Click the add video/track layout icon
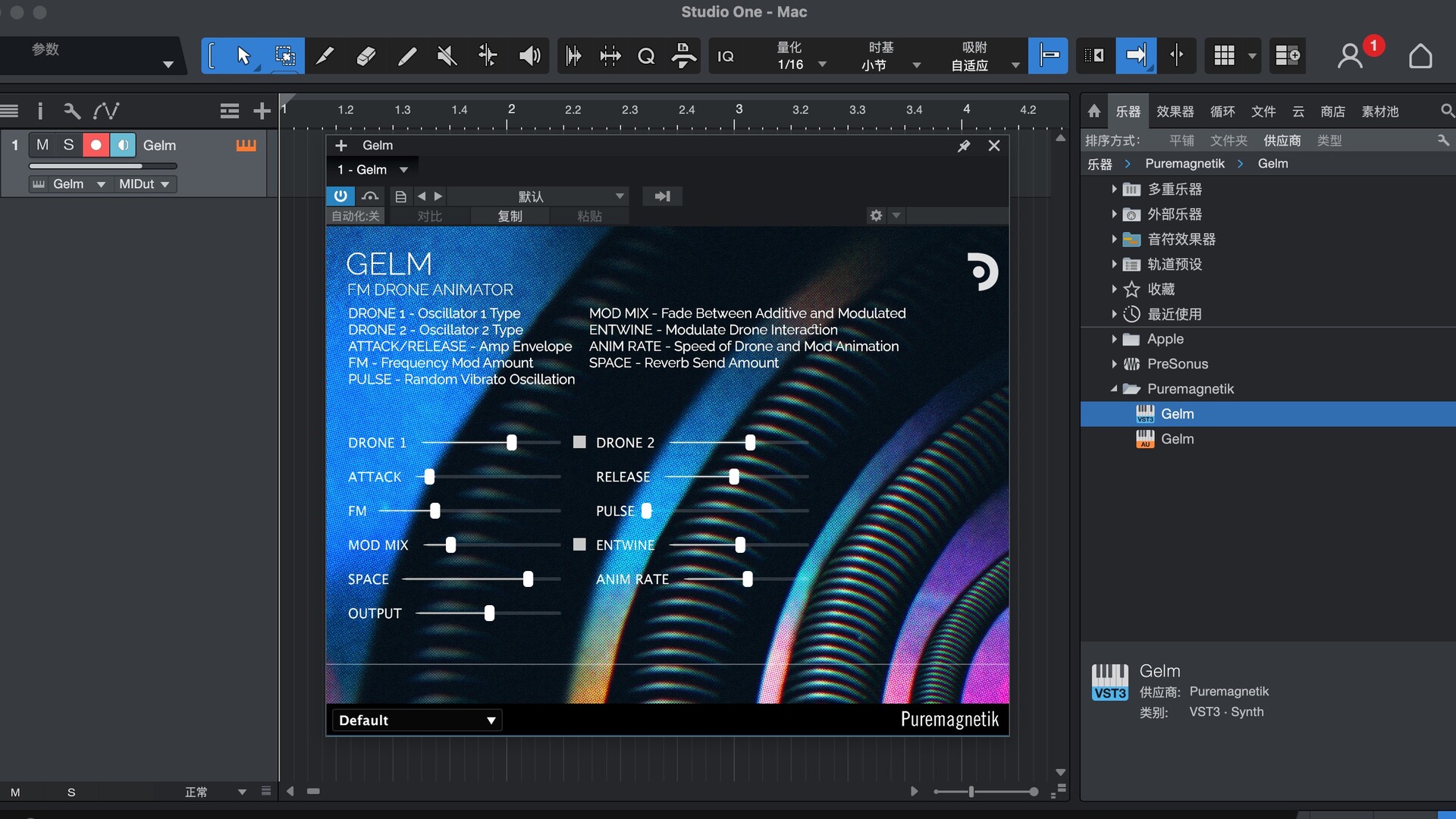The height and width of the screenshot is (819, 1456). pos(1287,55)
